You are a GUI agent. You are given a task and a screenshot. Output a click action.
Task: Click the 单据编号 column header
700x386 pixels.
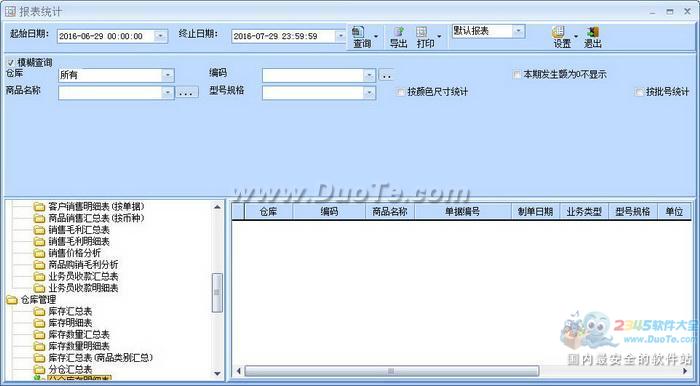(462, 212)
